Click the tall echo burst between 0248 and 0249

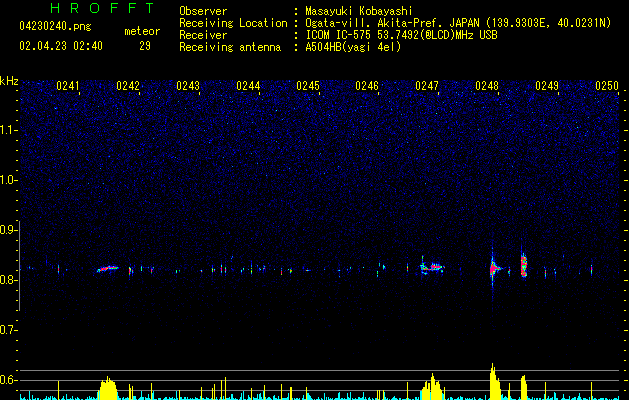coord(523,265)
